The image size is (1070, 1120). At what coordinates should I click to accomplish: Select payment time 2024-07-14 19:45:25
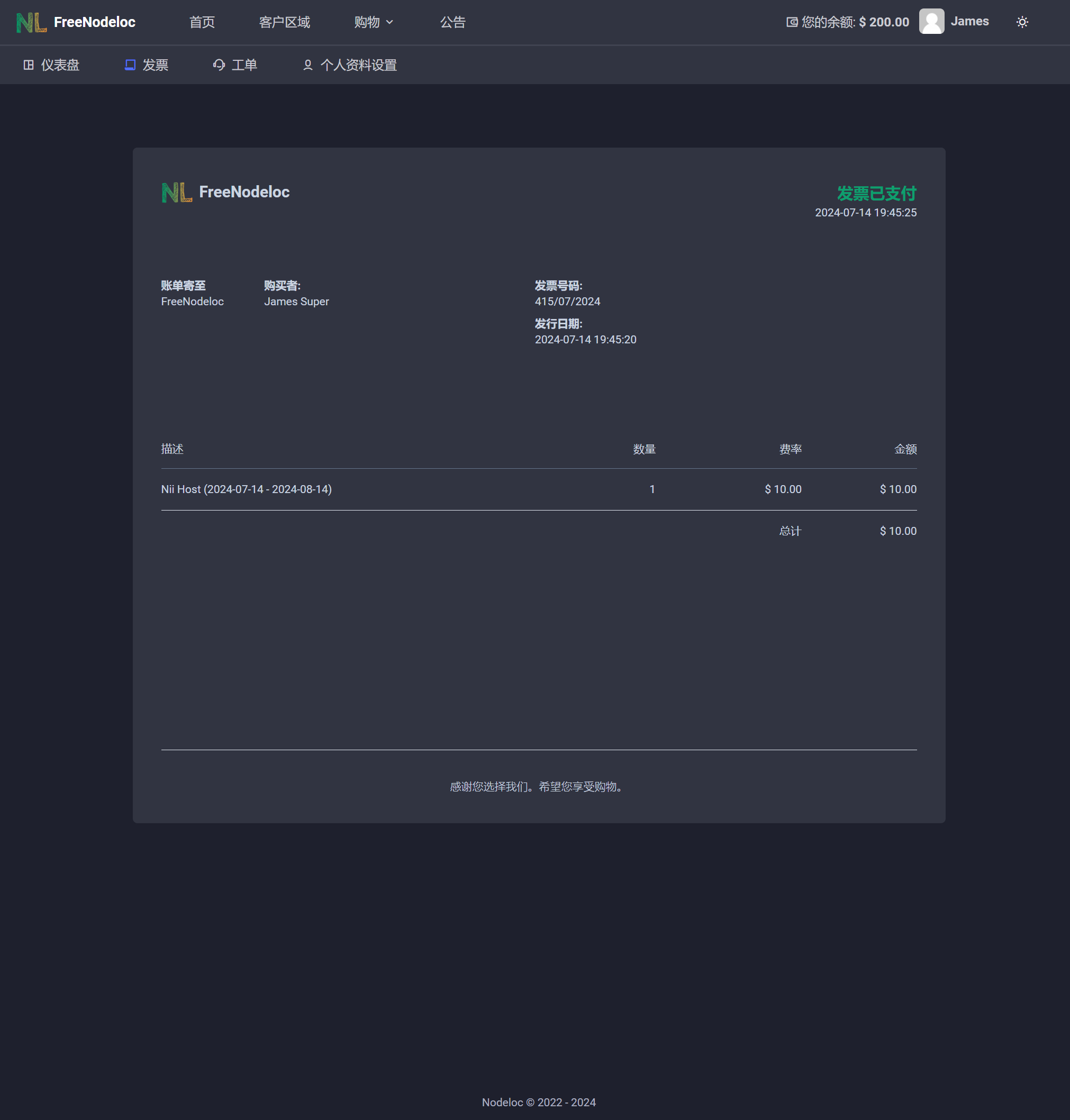pos(866,213)
